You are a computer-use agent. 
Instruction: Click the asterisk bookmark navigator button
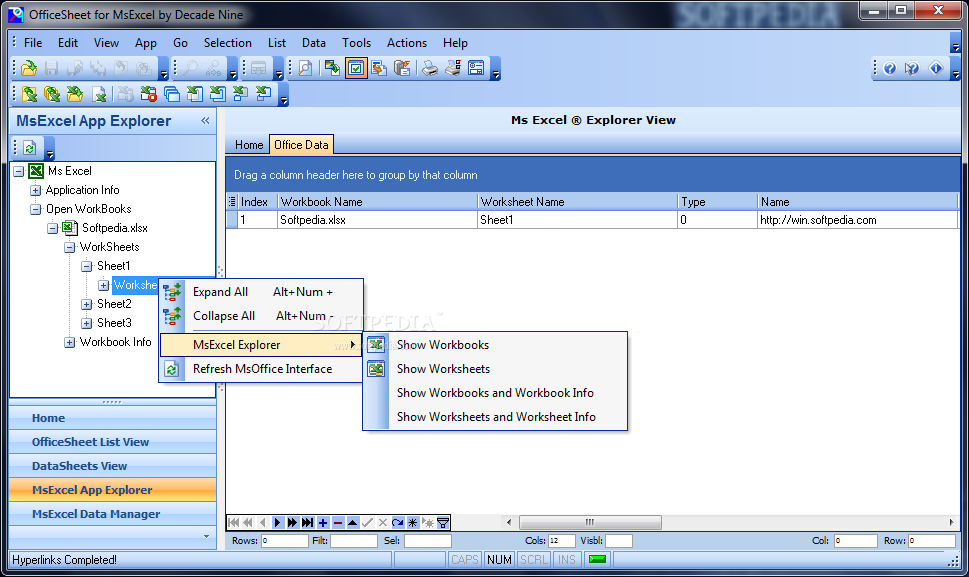click(x=413, y=523)
